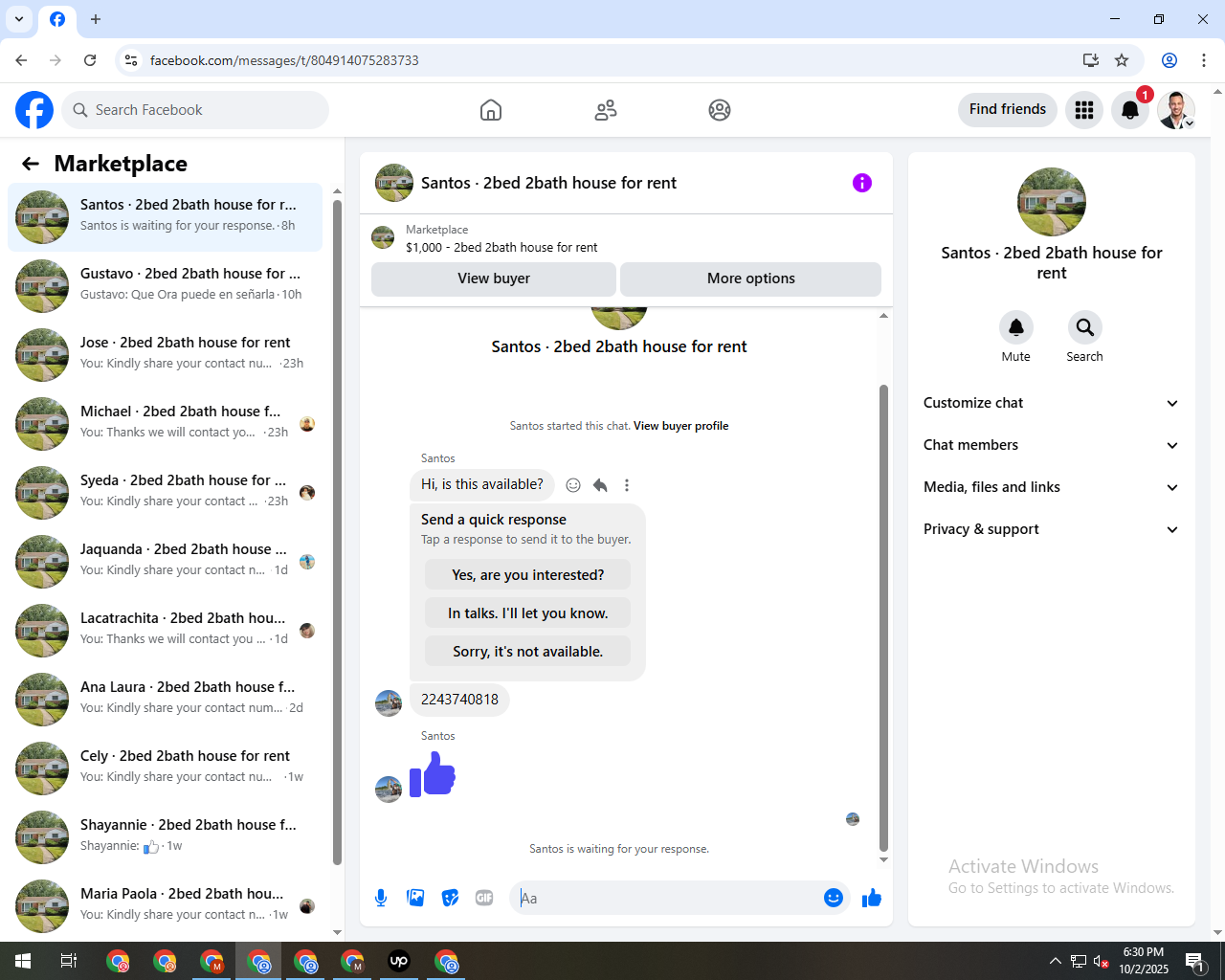Expand the Chat members section
This screenshot has width=1225, height=980.
click(x=1052, y=445)
